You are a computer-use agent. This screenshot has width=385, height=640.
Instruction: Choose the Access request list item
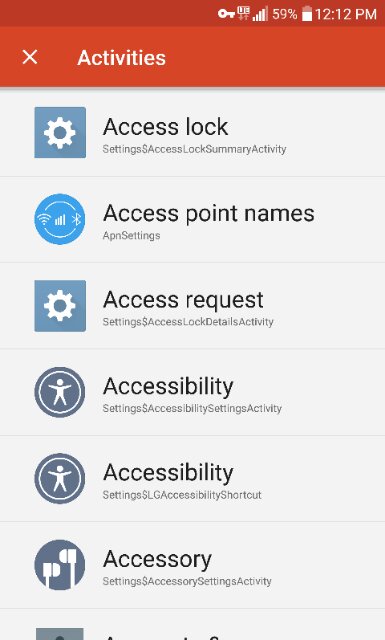192,306
